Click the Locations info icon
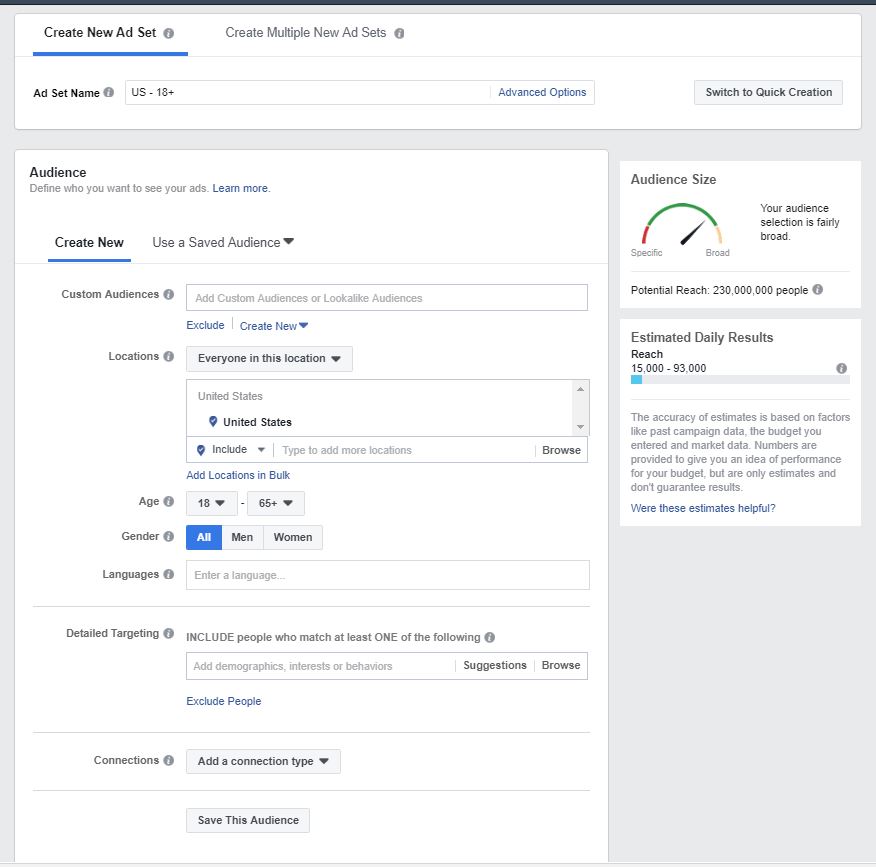This screenshot has height=867, width=876. (x=169, y=356)
